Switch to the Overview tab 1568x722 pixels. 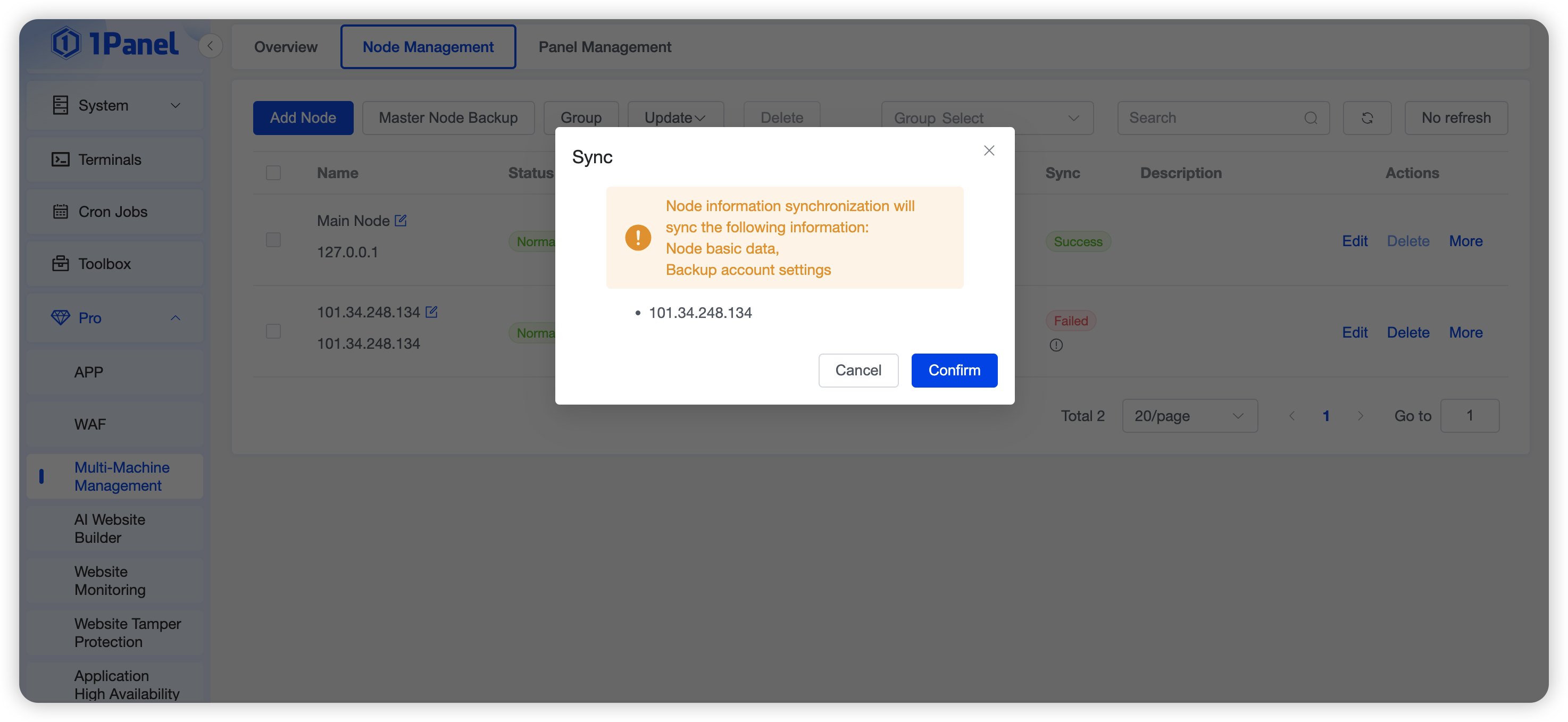pyautogui.click(x=286, y=47)
